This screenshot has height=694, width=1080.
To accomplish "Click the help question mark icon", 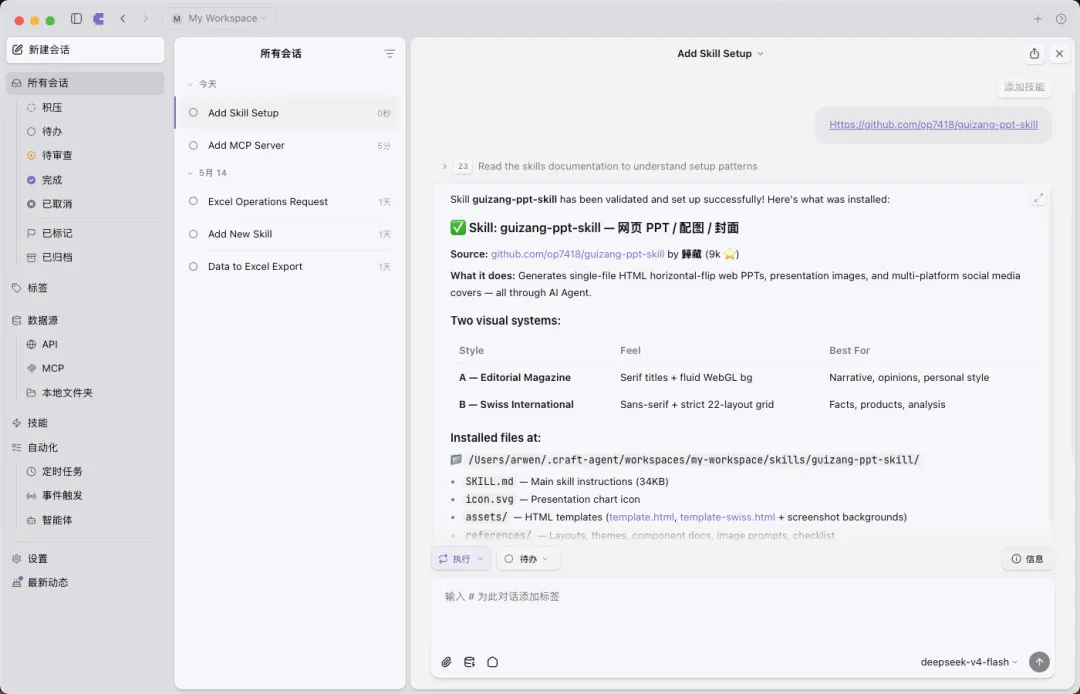I will [1061, 19].
